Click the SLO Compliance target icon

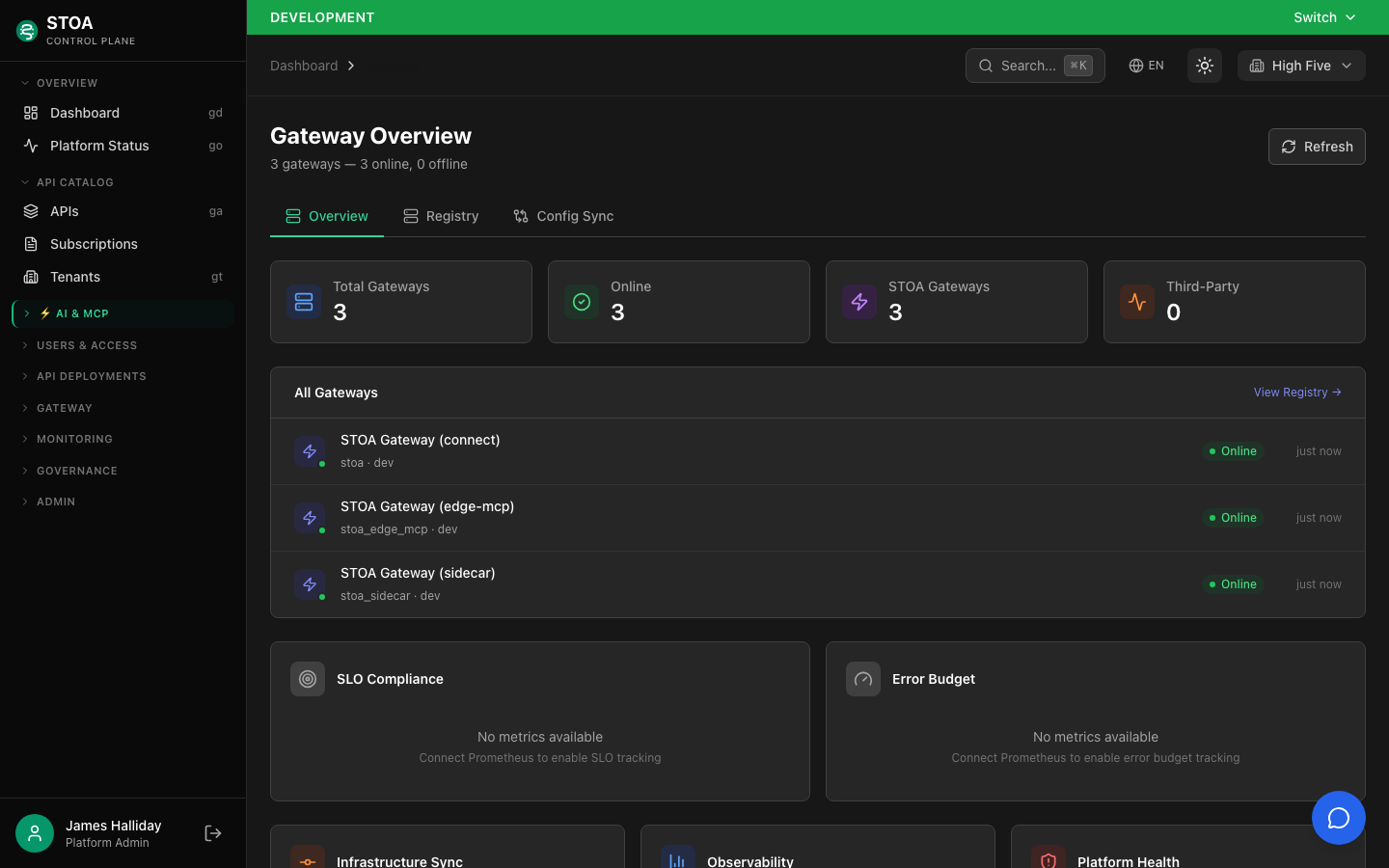[x=308, y=679]
